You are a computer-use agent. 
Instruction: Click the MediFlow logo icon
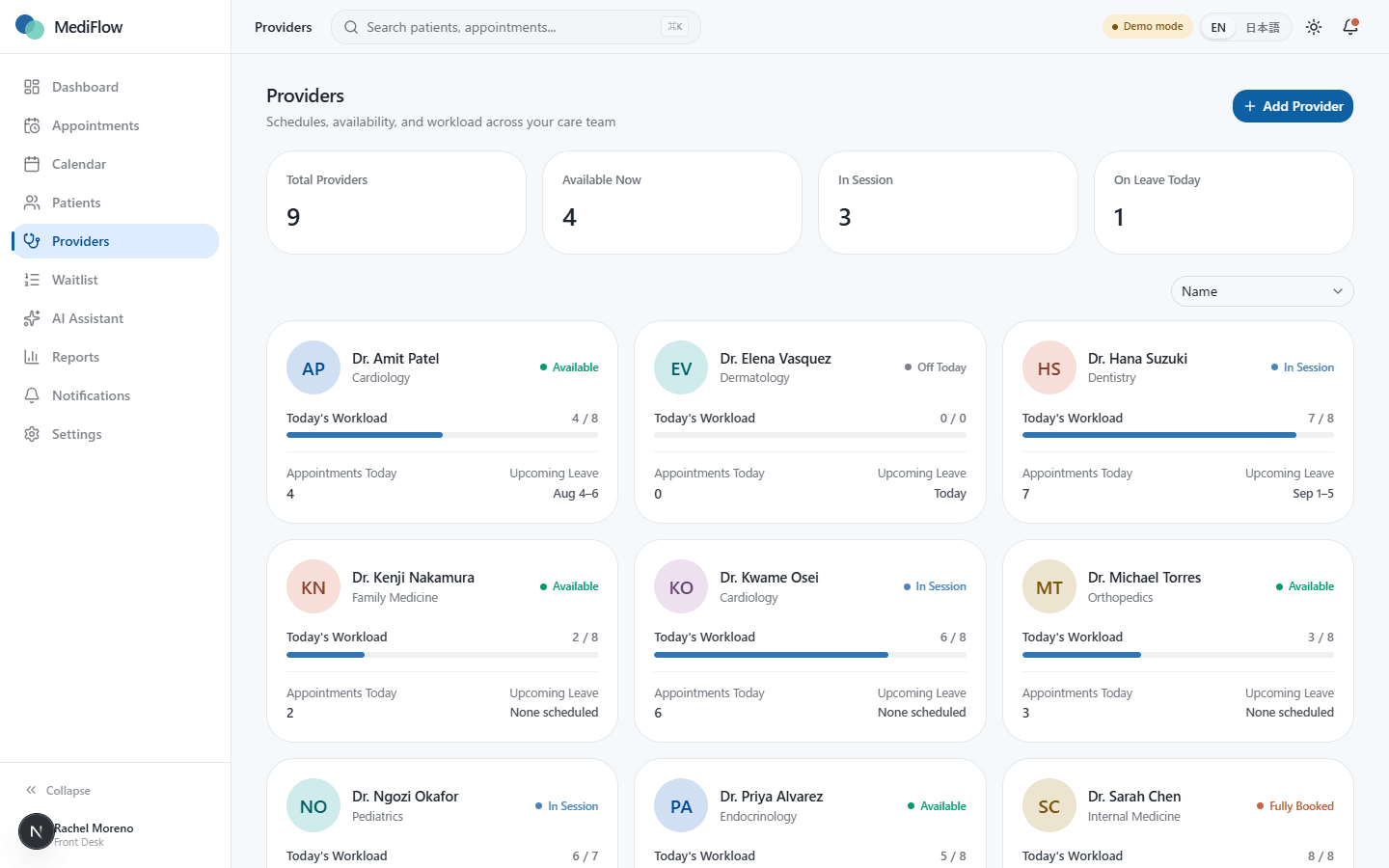30,27
